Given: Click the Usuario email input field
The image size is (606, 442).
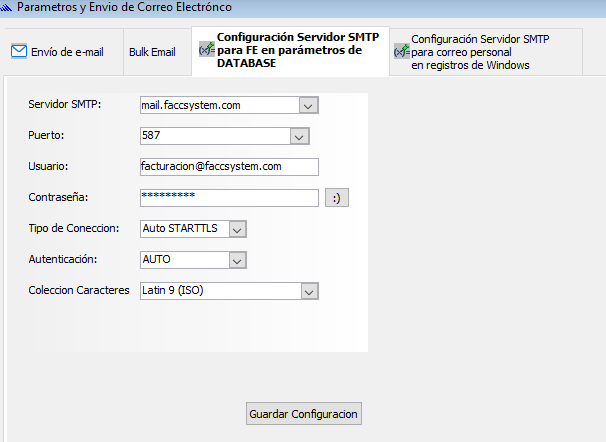Looking at the screenshot, I should pos(229,167).
